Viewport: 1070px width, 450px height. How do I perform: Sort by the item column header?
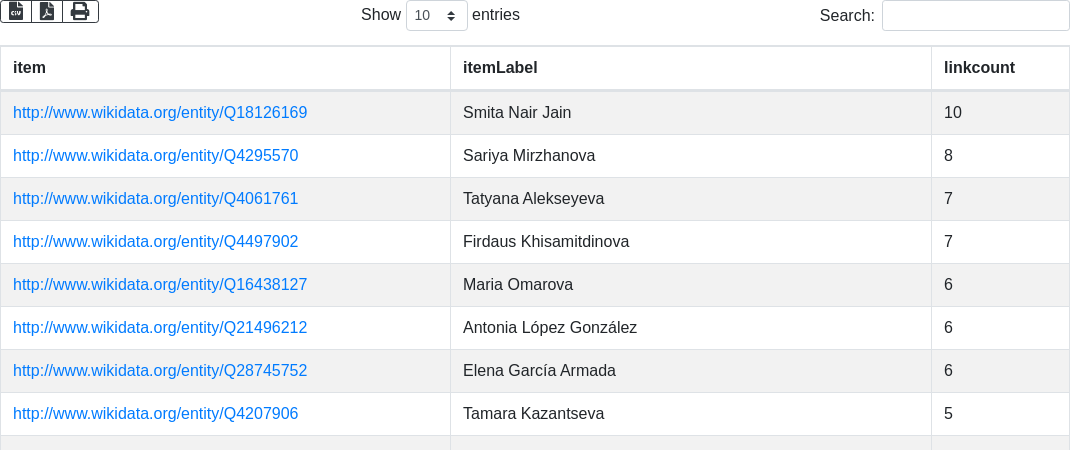coord(29,68)
